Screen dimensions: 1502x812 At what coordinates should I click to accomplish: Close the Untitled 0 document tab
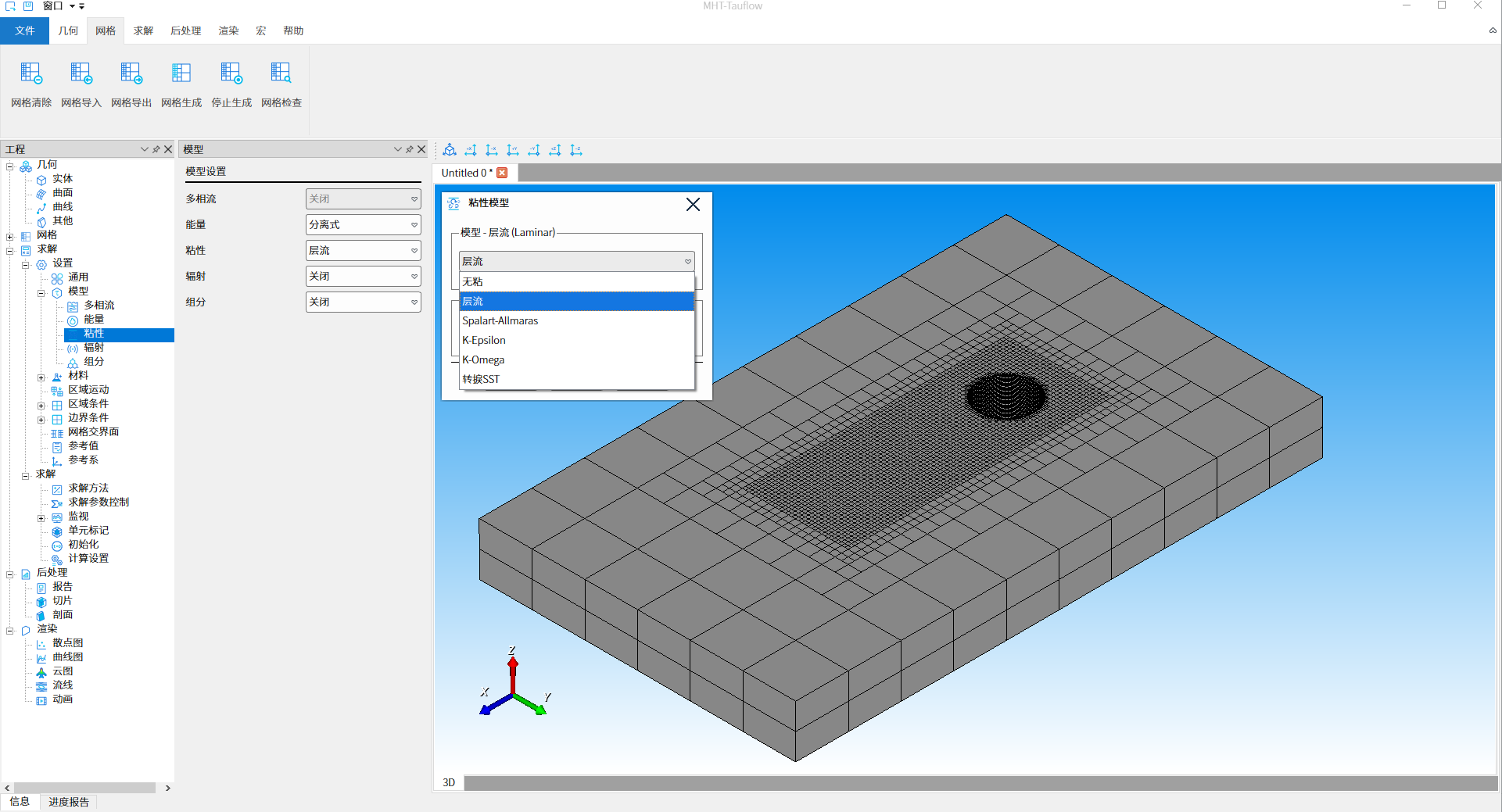pyautogui.click(x=503, y=173)
